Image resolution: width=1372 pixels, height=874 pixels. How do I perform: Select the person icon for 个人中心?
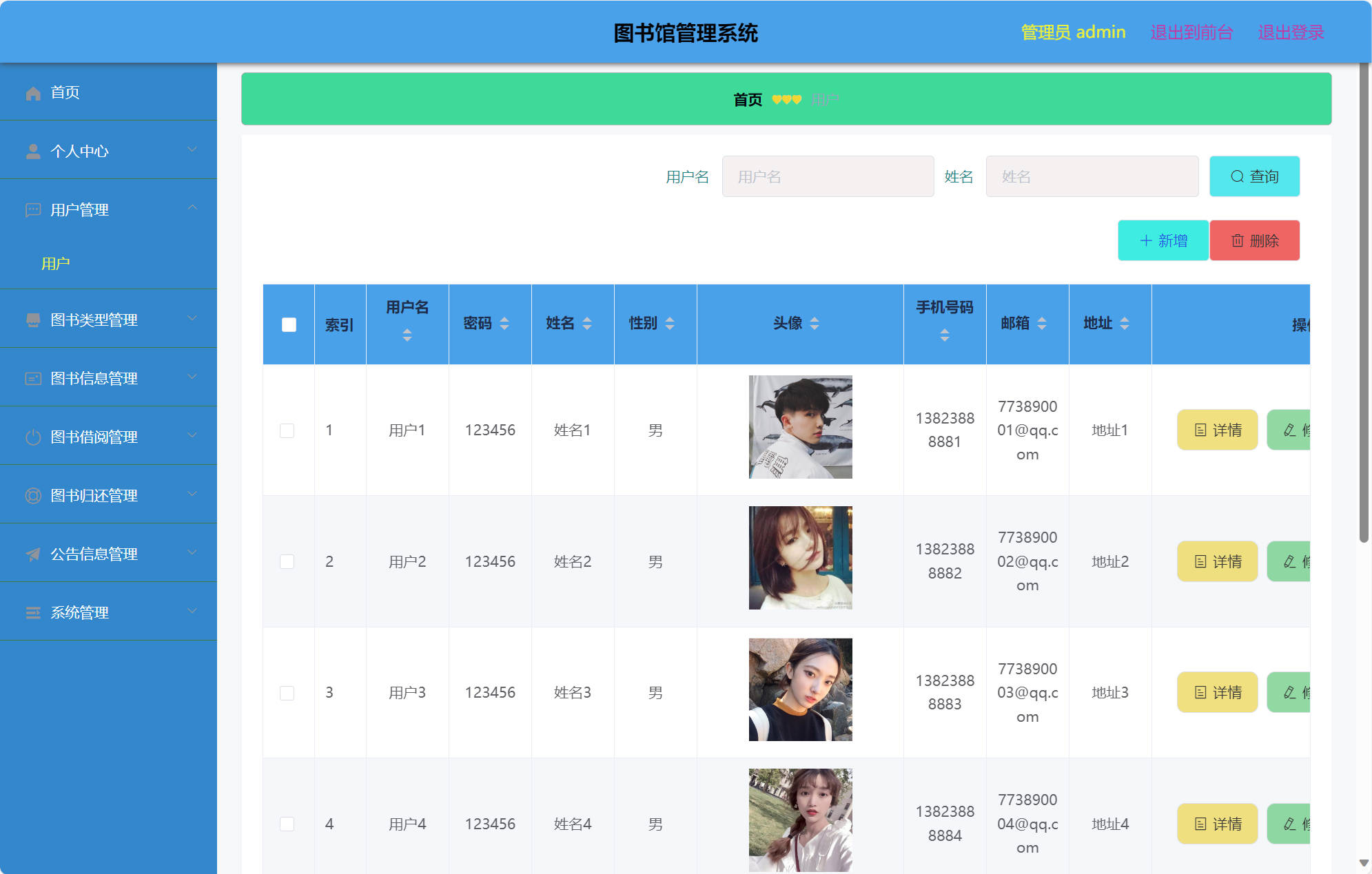(32, 150)
